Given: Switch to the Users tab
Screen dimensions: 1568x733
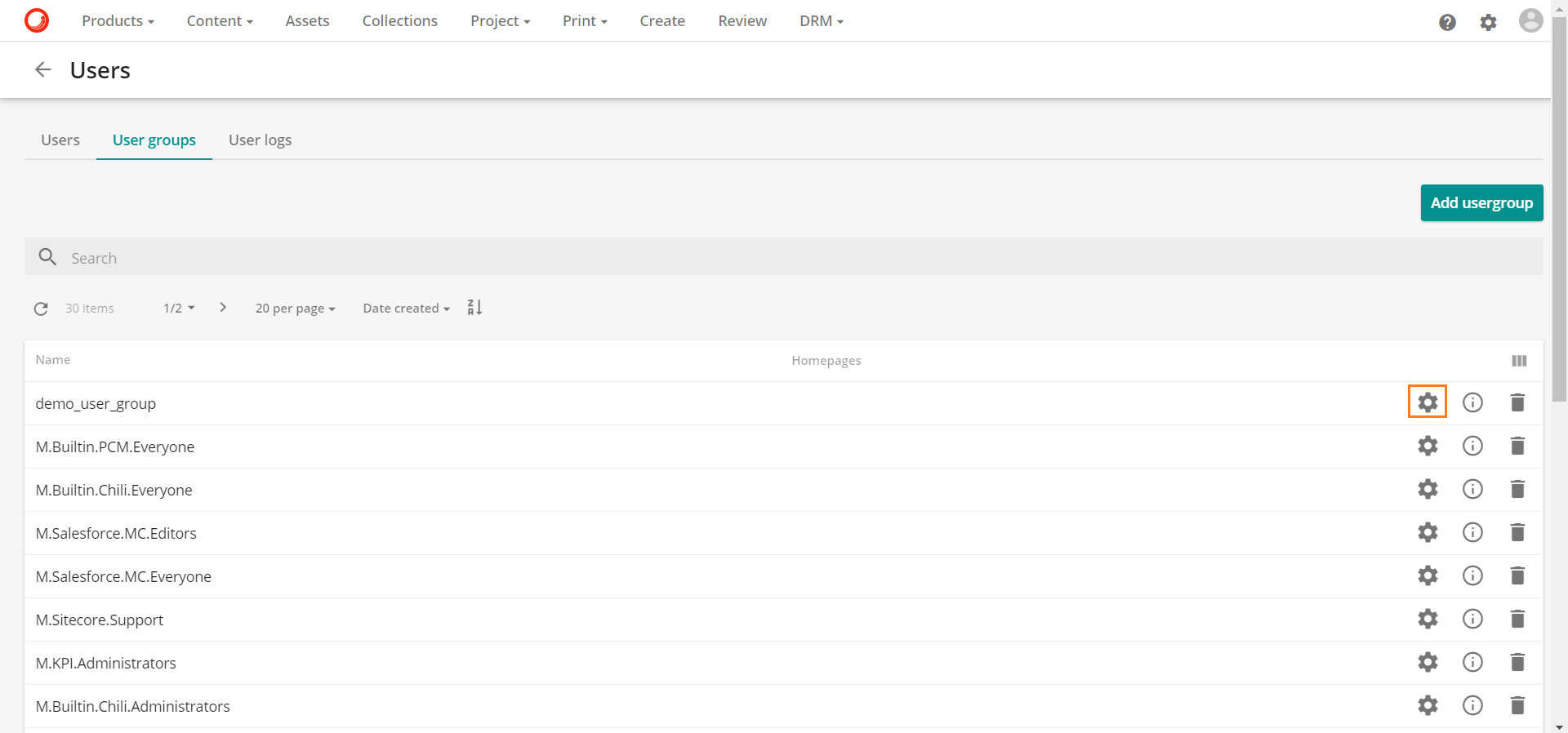Looking at the screenshot, I should click(60, 140).
